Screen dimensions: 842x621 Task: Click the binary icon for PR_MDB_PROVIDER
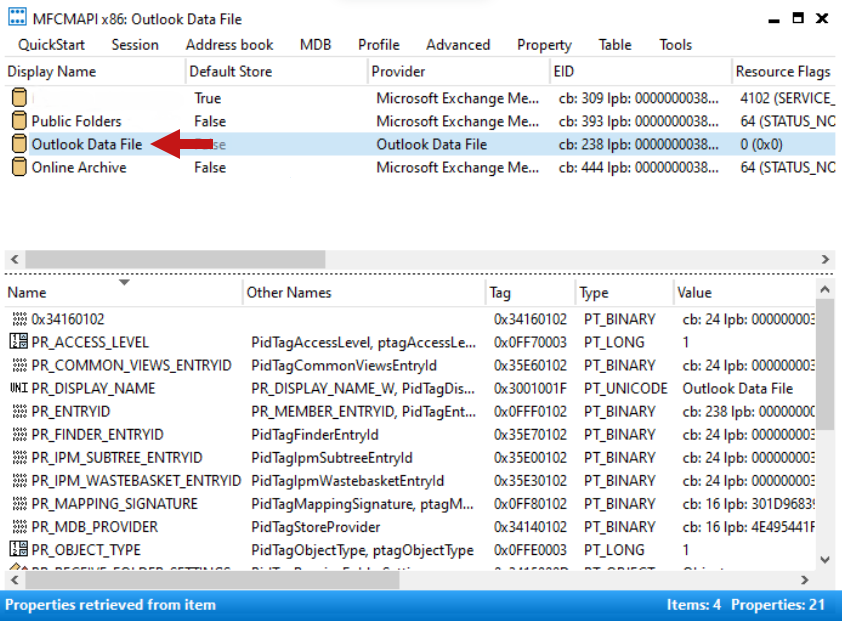coord(19,526)
